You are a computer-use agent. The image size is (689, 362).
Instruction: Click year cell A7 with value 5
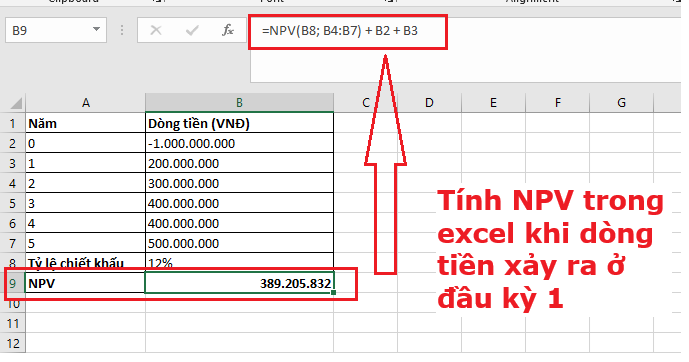(86, 243)
